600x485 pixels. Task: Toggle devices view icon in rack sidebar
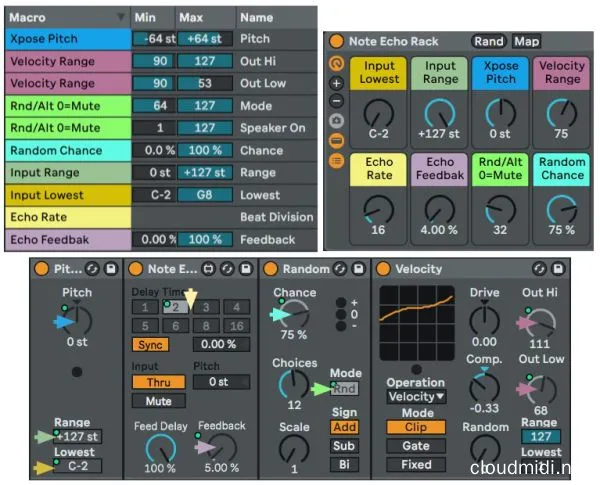pos(337,140)
